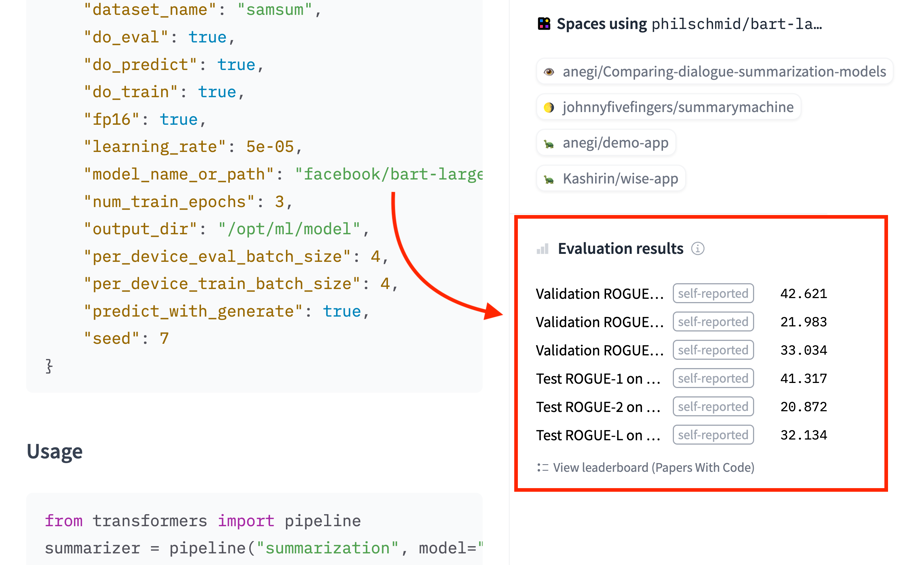Click the 21.983 validation score value
Image resolution: width=900 pixels, height=565 pixels.
(803, 322)
